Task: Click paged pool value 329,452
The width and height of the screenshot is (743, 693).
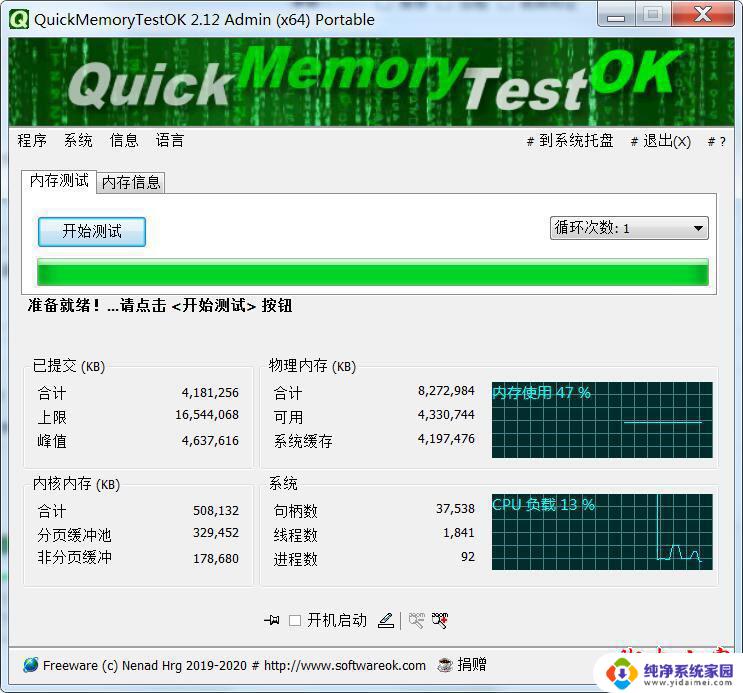Action: pos(216,532)
